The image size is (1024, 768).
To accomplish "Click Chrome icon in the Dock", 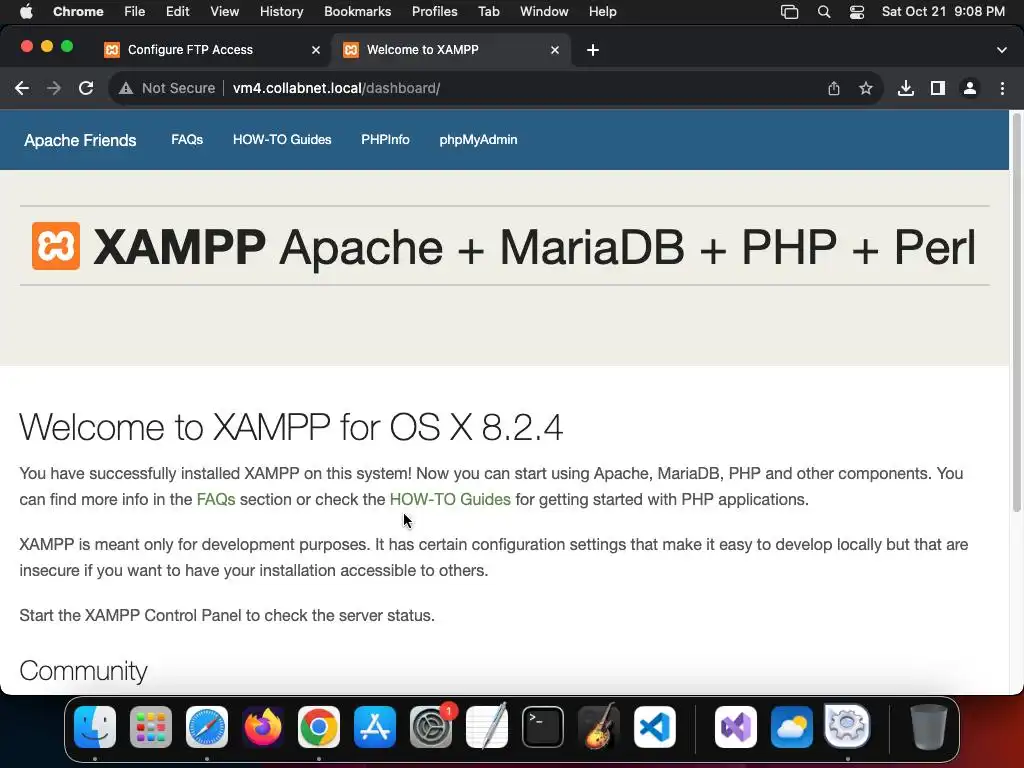I will point(319,727).
